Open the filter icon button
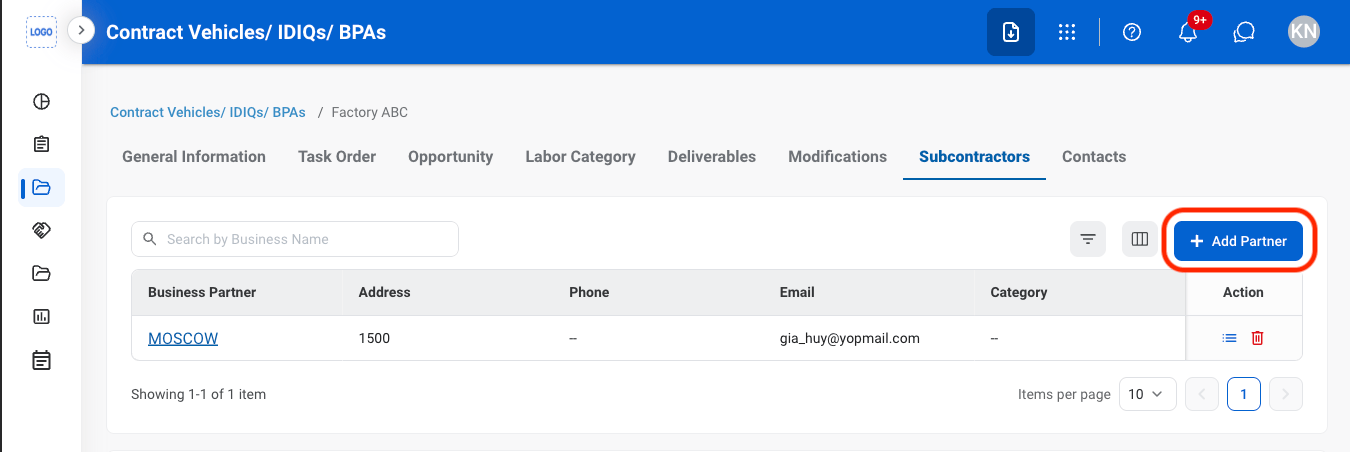This screenshot has height=452, width=1350. 1088,239
